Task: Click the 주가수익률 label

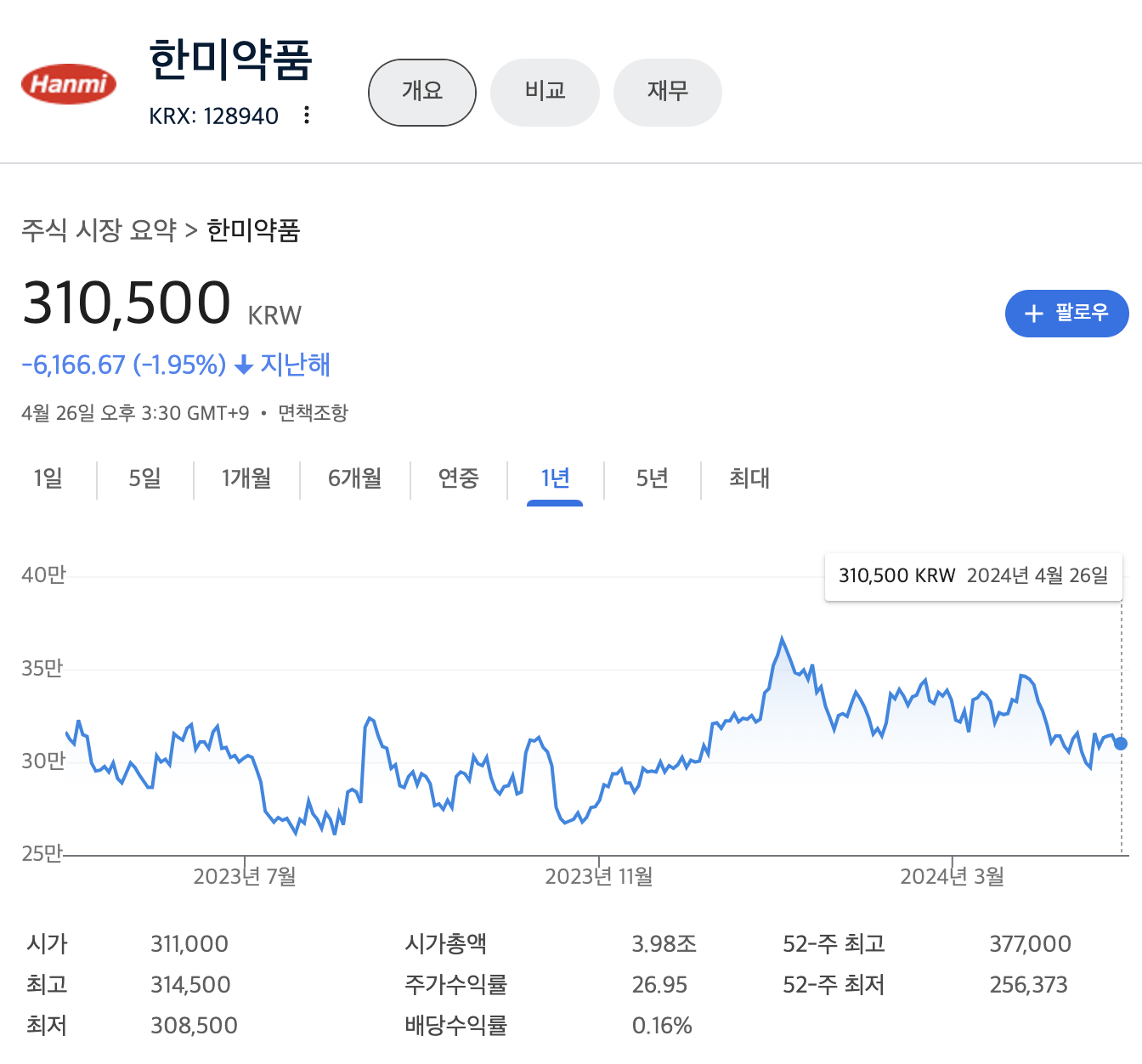Action: [x=456, y=985]
